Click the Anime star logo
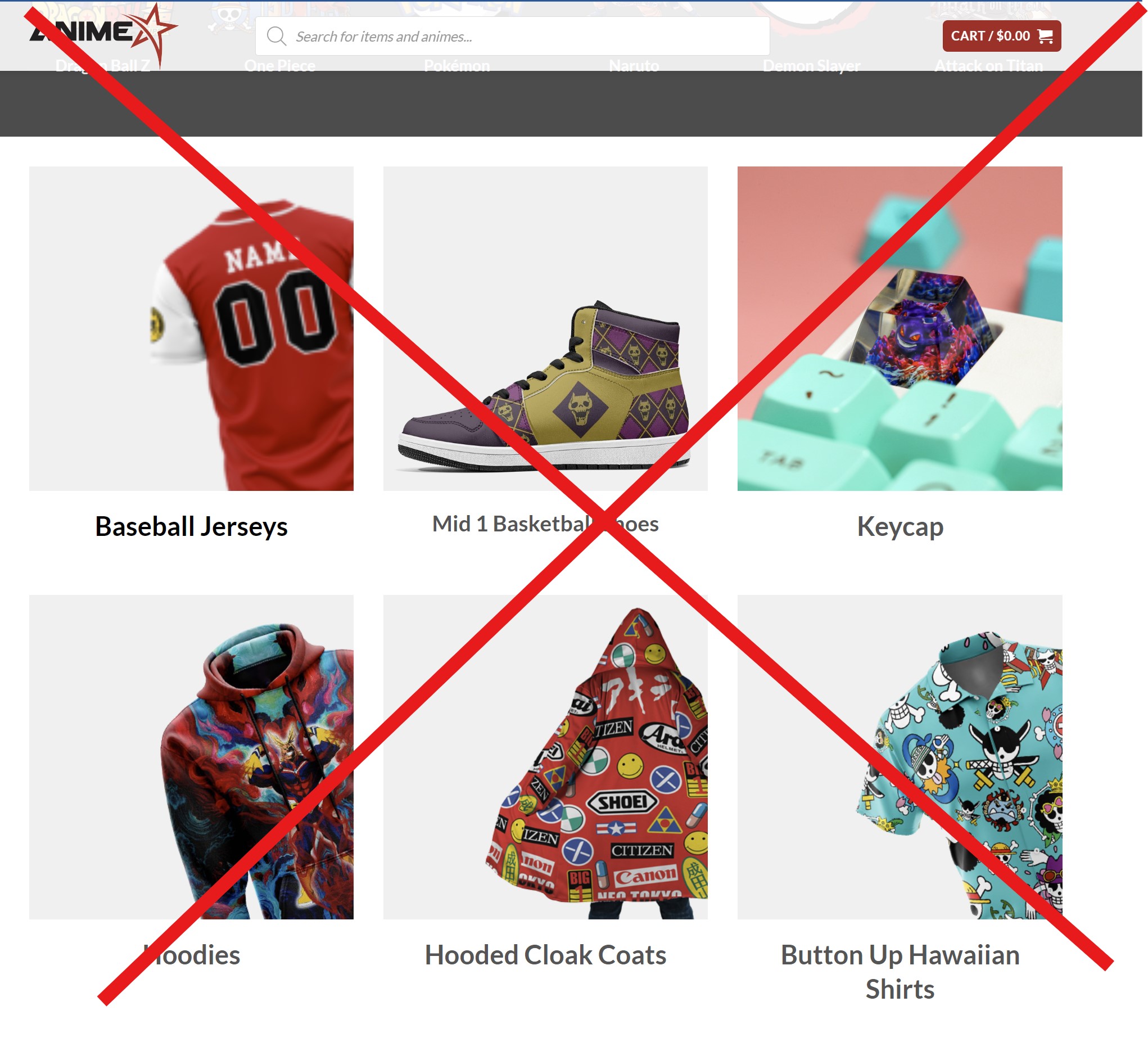 103,35
